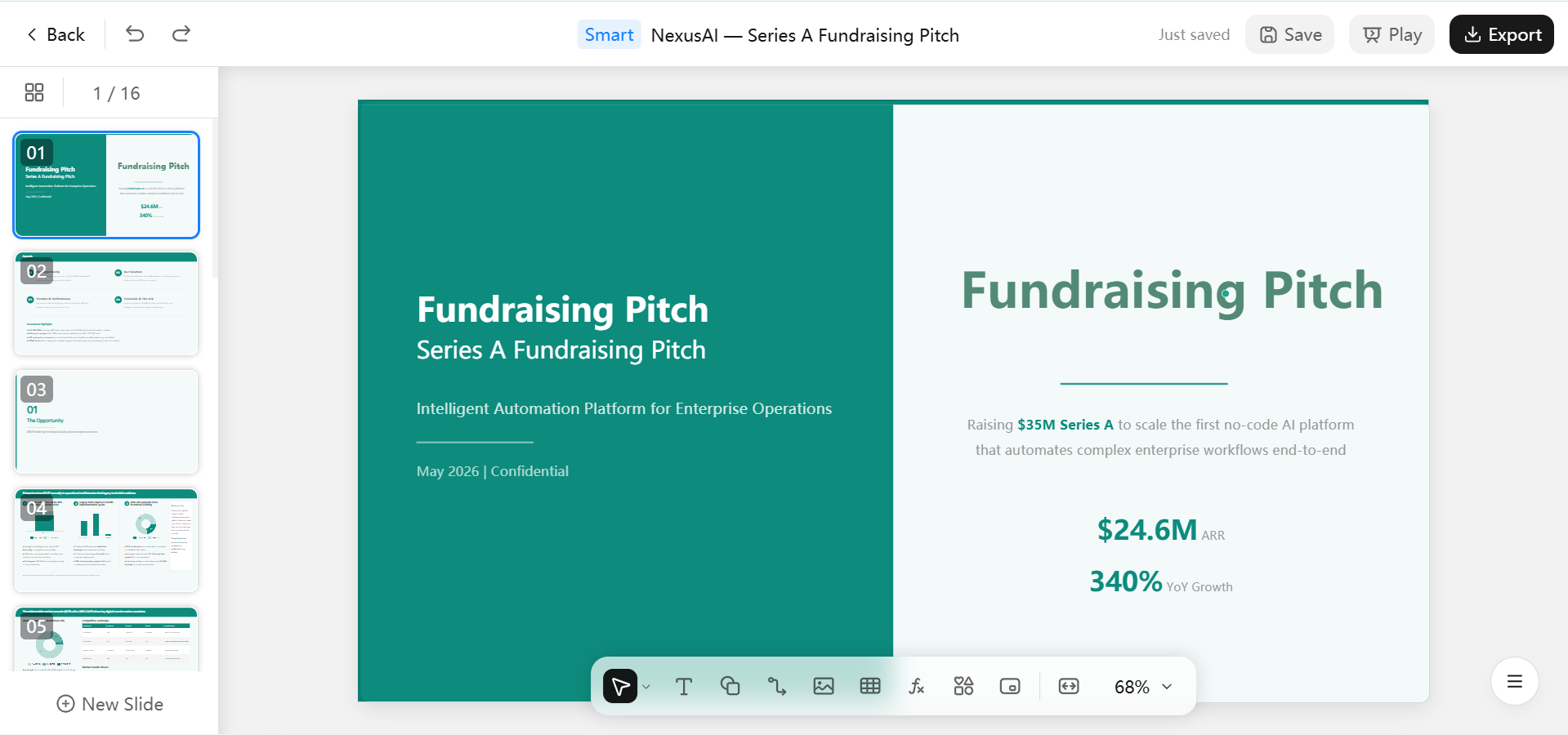Start the slideshow with Play
Image resolution: width=1568 pixels, height=735 pixels.
click(x=1392, y=34)
